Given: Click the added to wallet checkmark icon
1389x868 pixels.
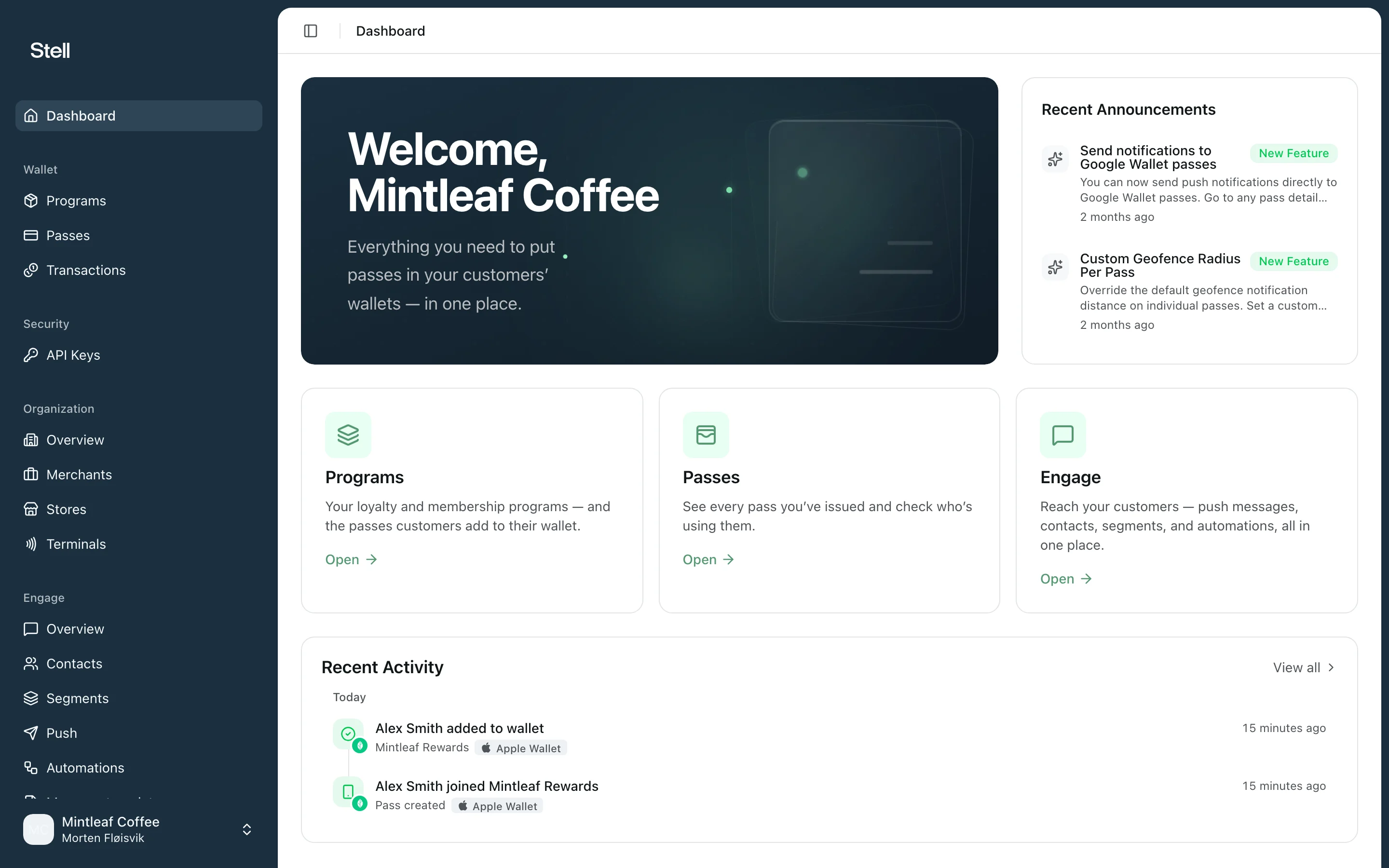Looking at the screenshot, I should 348,733.
